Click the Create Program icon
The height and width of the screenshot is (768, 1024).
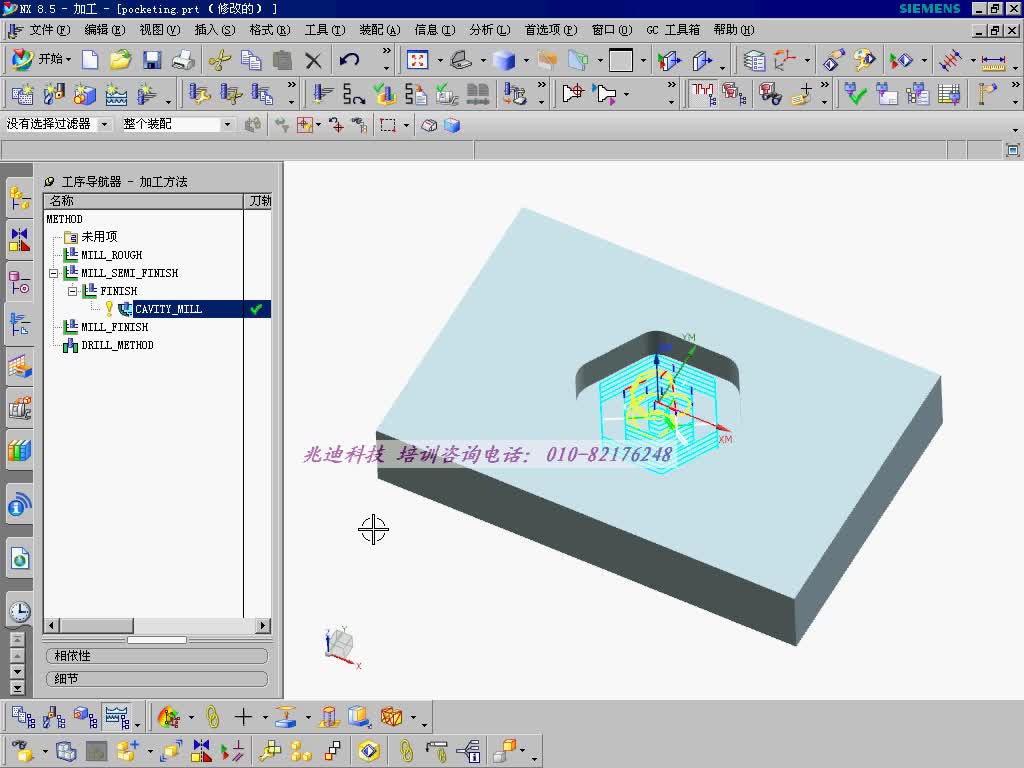pos(22,94)
